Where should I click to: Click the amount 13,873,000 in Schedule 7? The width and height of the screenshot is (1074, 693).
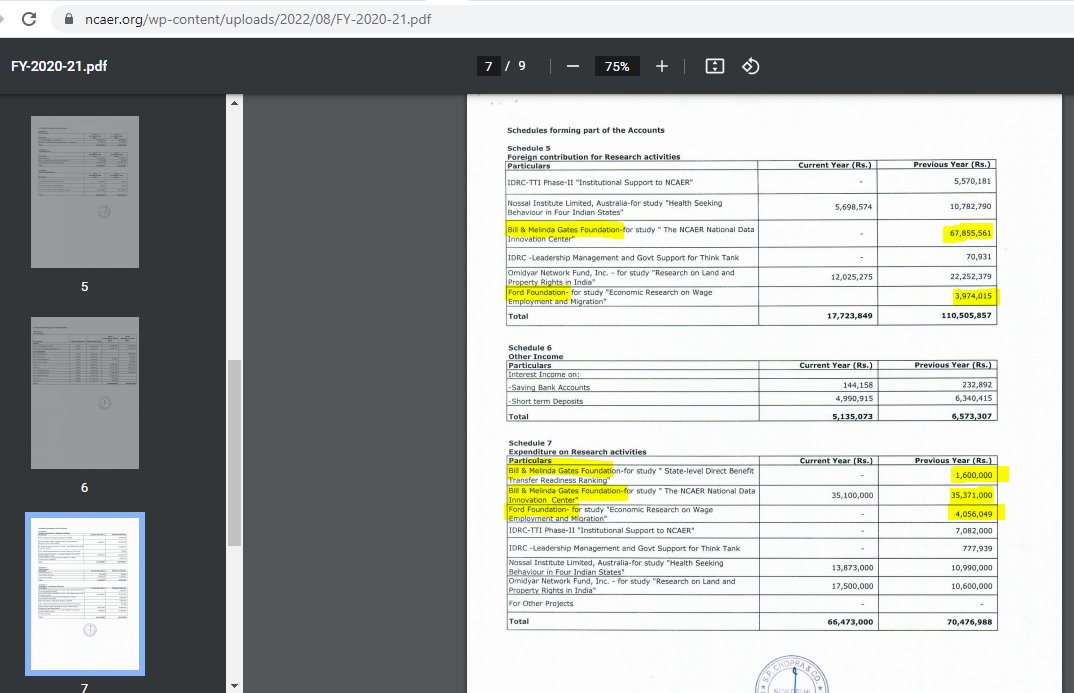pyautogui.click(x=852, y=568)
